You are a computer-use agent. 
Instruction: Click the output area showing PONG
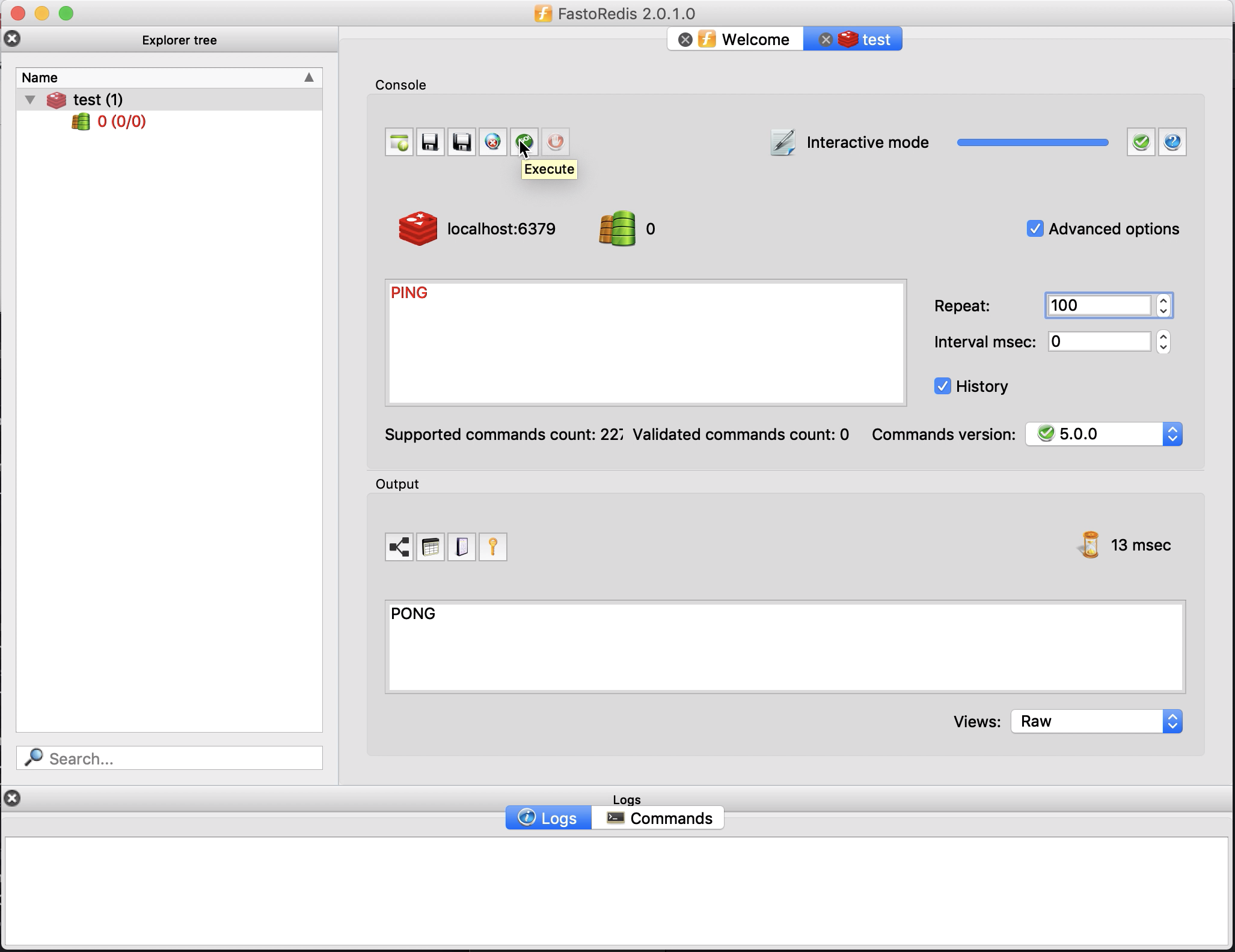tap(785, 647)
